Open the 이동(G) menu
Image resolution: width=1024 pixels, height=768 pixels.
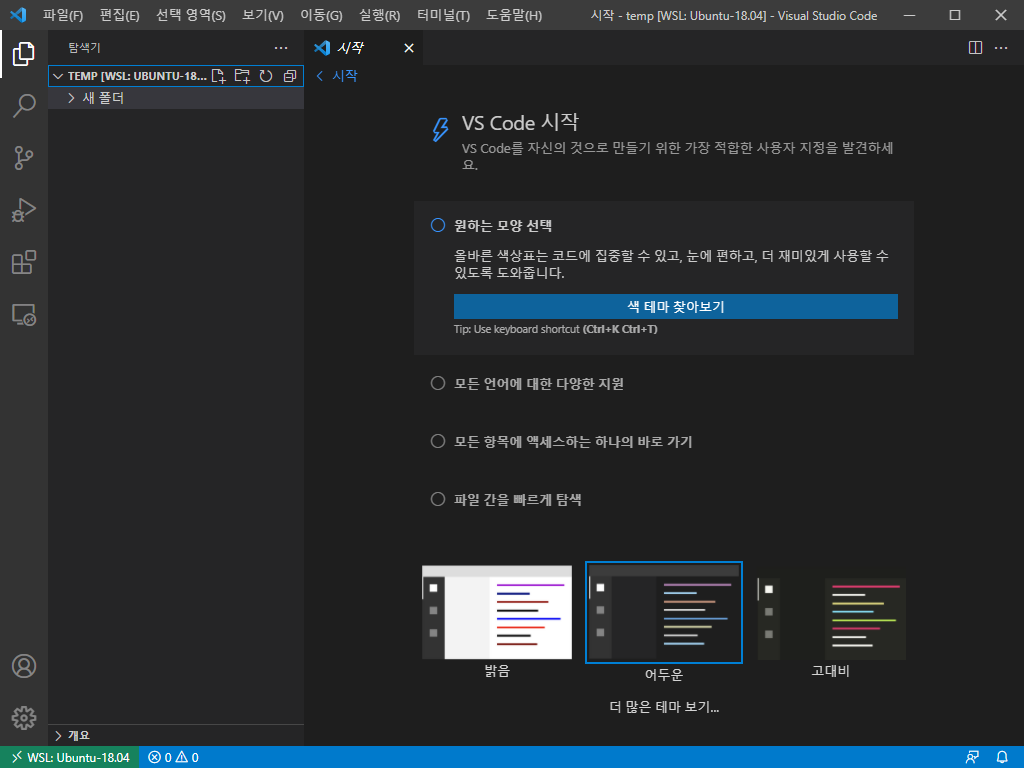(321, 15)
